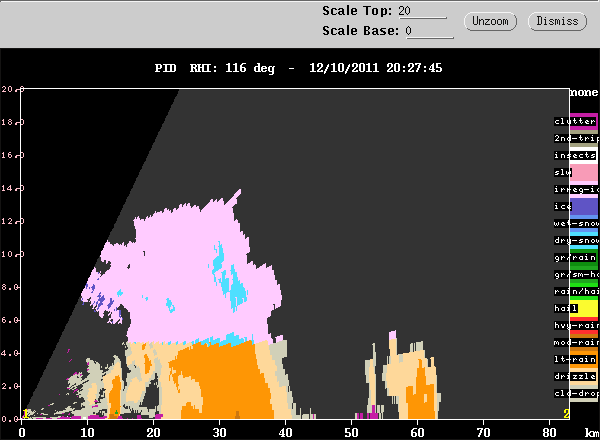Select the gr/sm-hail legend label
This screenshot has width=600, height=440.
(576, 274)
